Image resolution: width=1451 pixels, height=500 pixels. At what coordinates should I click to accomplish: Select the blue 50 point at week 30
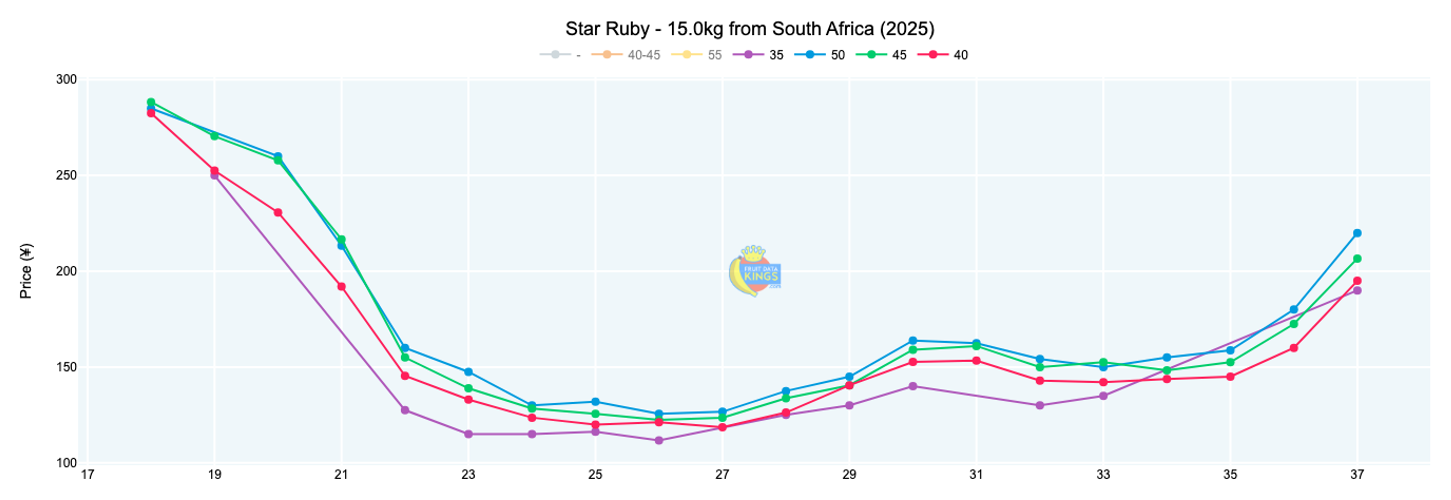click(912, 341)
